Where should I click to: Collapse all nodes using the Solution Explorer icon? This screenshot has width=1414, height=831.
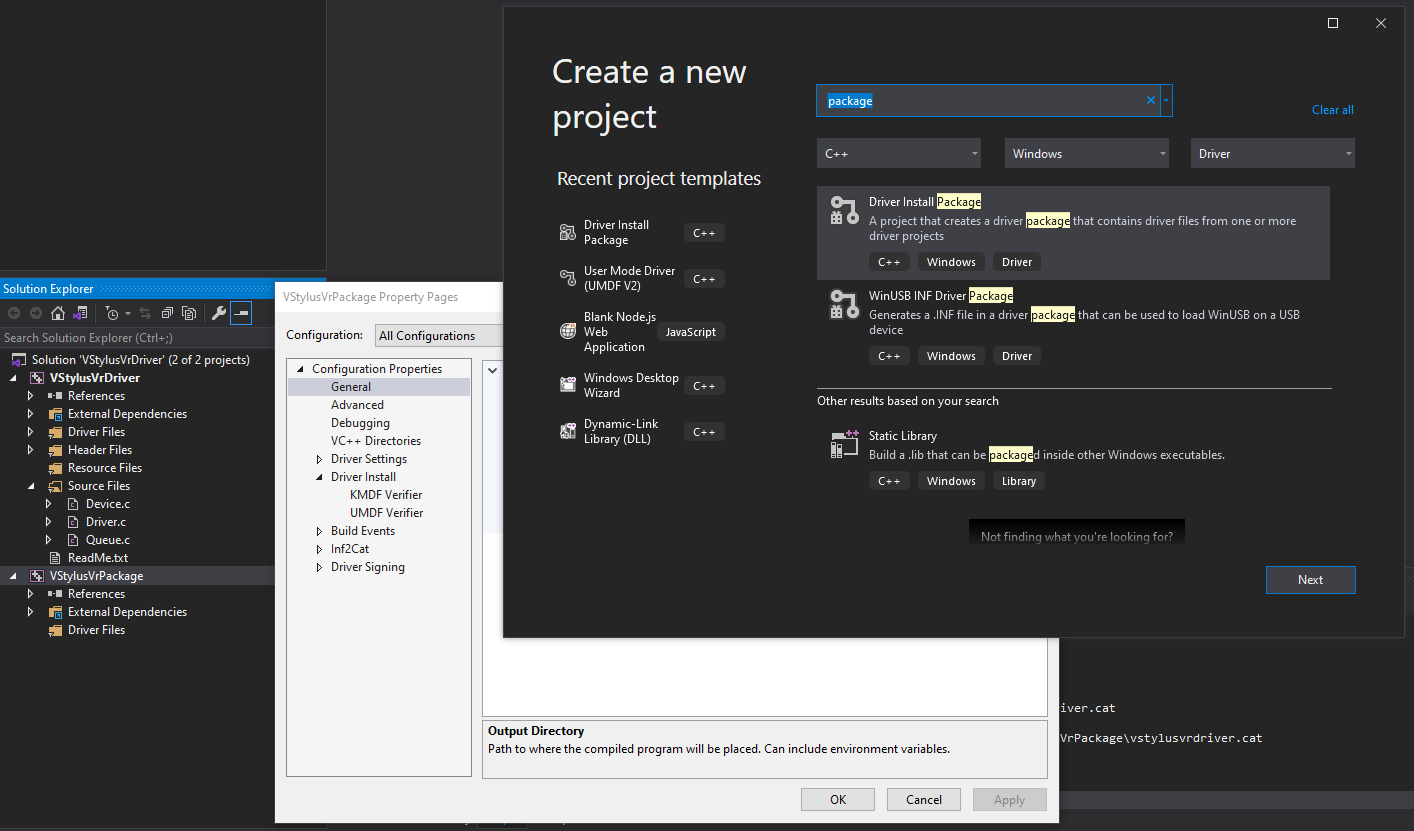click(167, 313)
